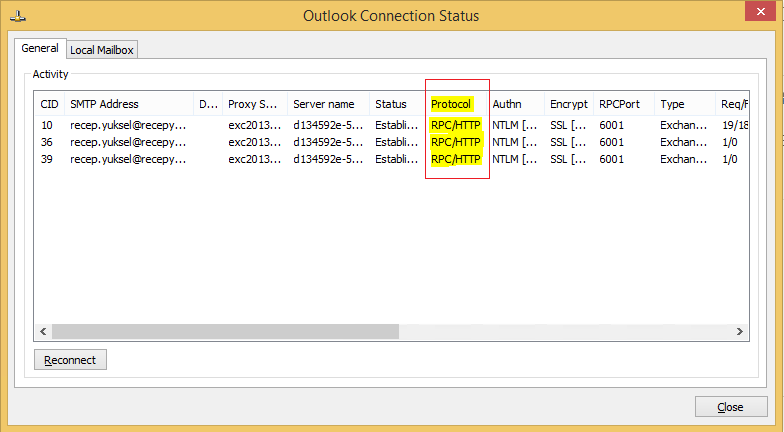
Task: Select Exchan... type in CID 36 row
Action: tap(684, 142)
